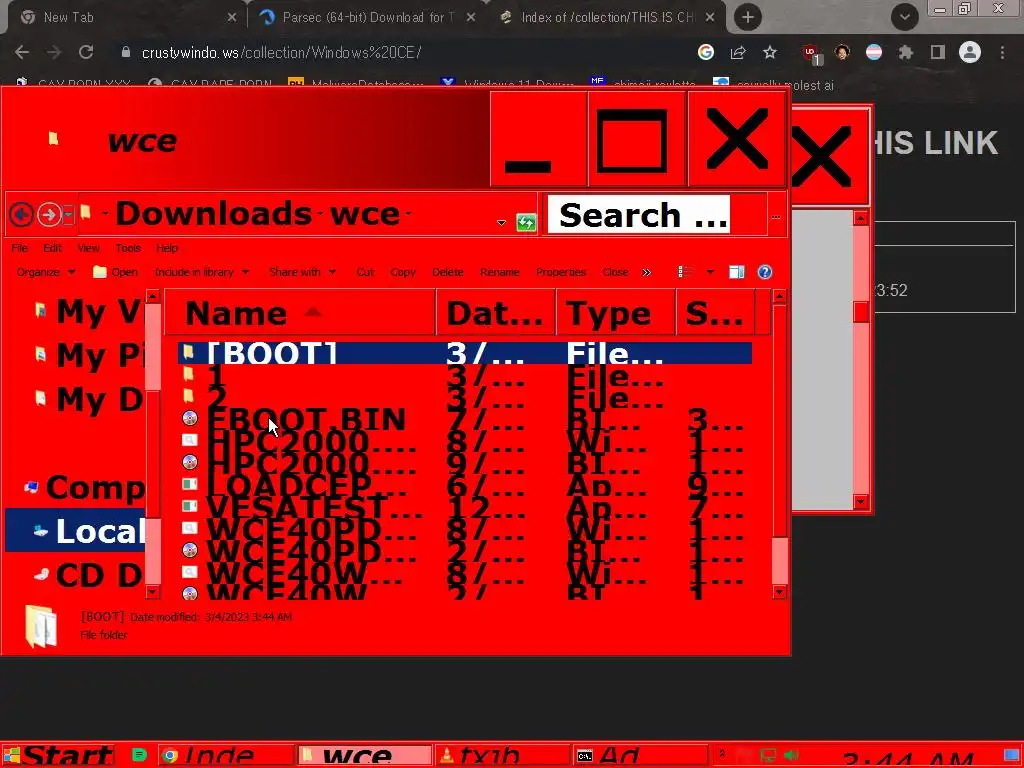Select Comp... in navigation pane
Screen dimensions: 1024x768
pyautogui.click(x=84, y=487)
